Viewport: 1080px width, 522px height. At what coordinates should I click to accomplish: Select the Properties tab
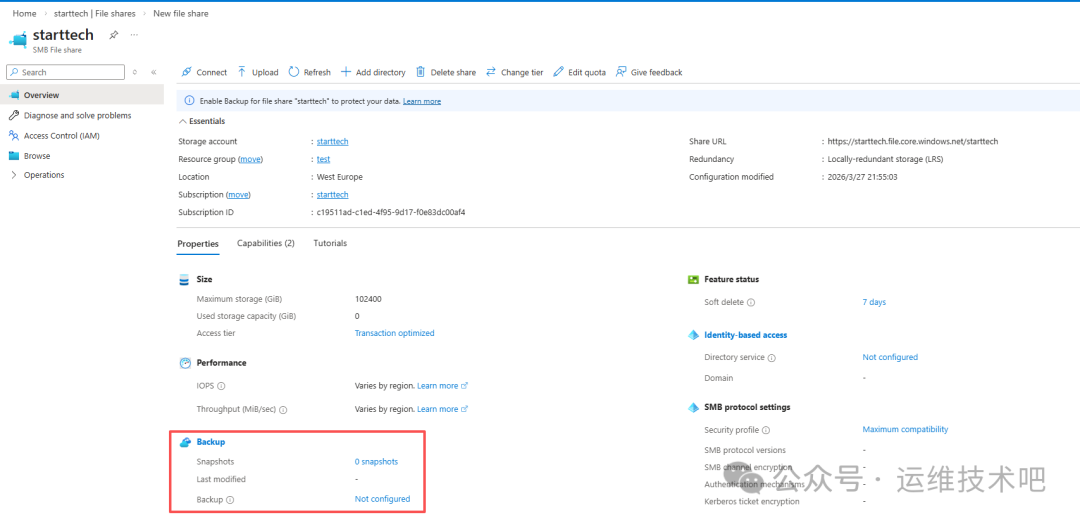[x=198, y=244]
